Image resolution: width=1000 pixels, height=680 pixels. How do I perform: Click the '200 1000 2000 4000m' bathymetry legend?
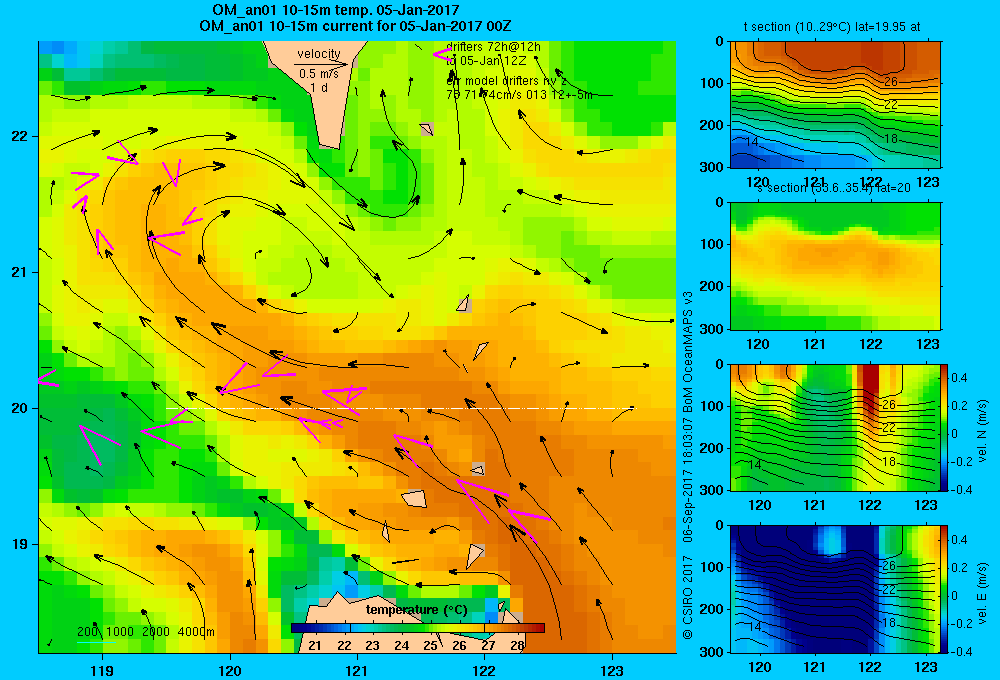[x=145, y=632]
